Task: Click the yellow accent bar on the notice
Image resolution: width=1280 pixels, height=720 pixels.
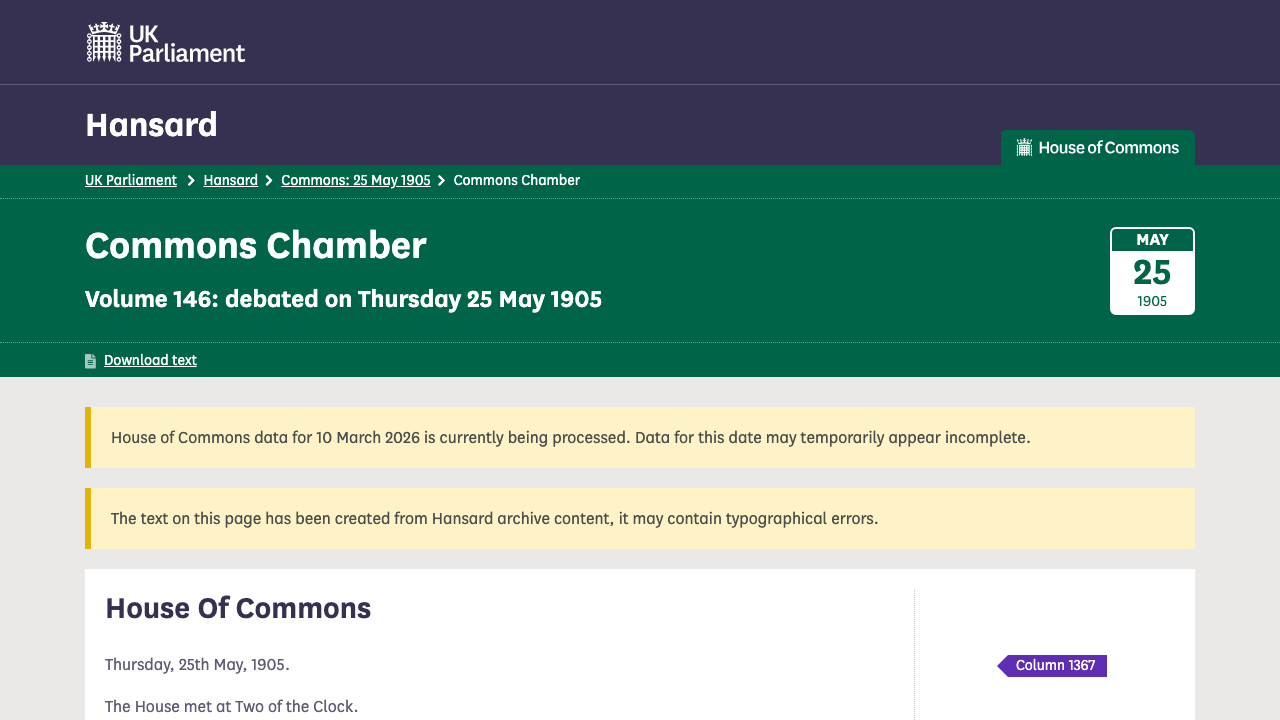Action: [x=87, y=437]
